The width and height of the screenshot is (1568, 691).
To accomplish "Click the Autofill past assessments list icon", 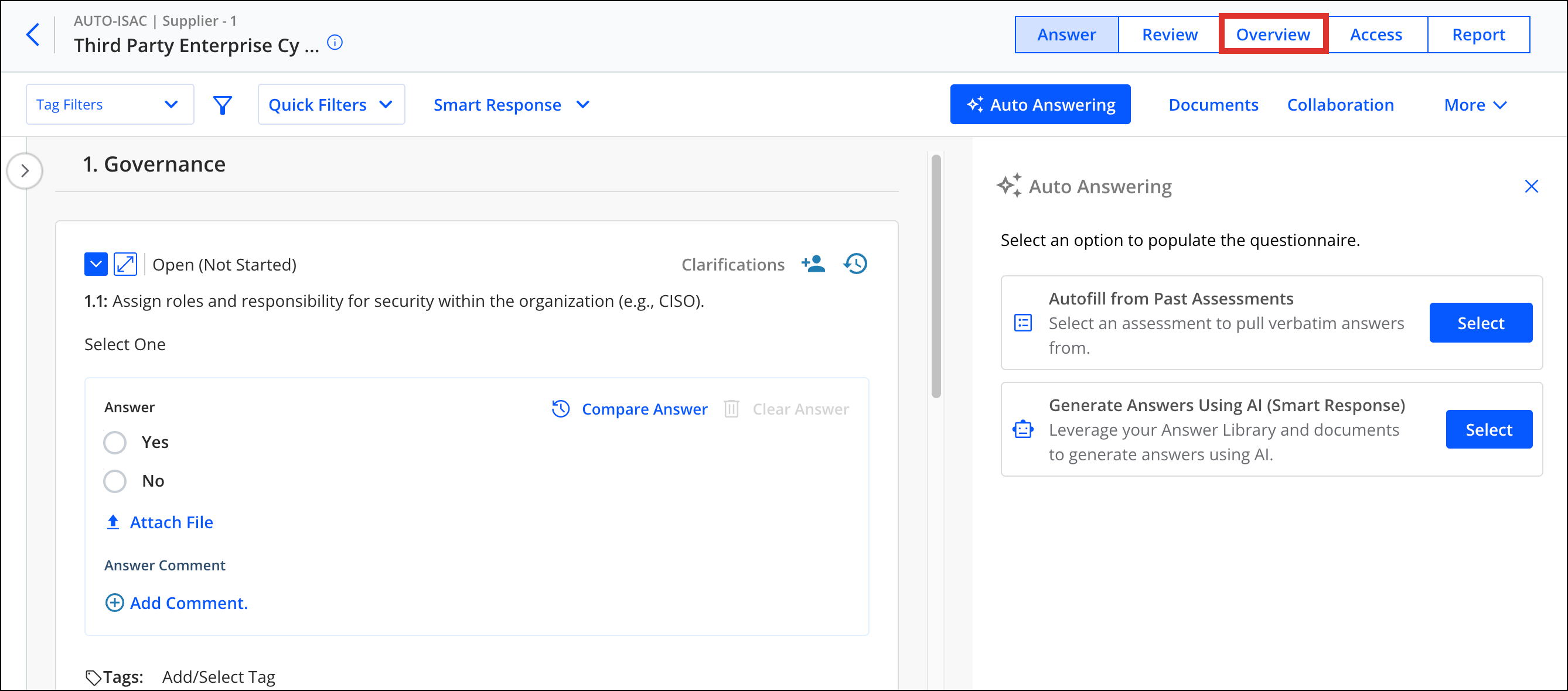I will [1023, 323].
